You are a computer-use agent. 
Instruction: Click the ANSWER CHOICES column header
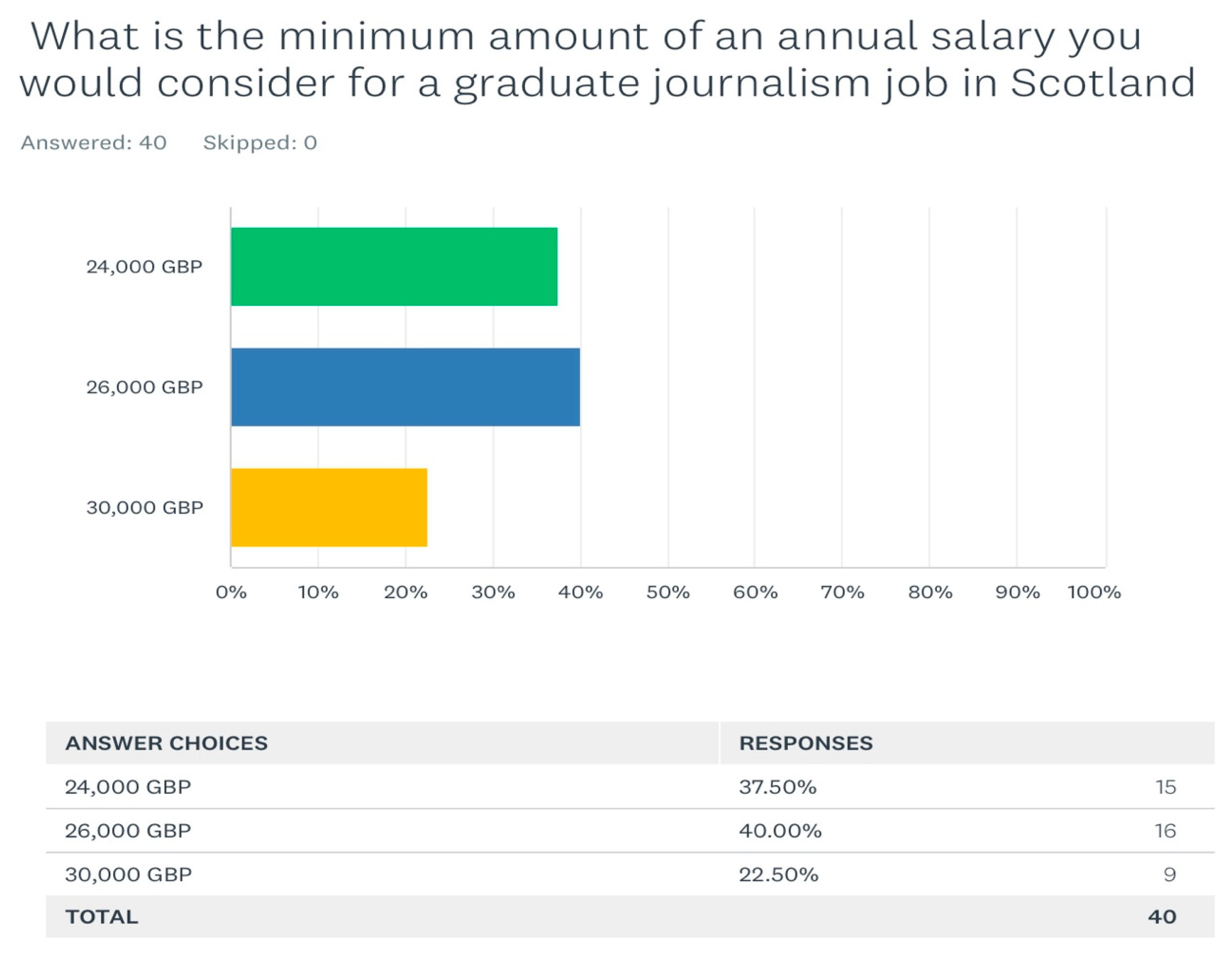[166, 743]
